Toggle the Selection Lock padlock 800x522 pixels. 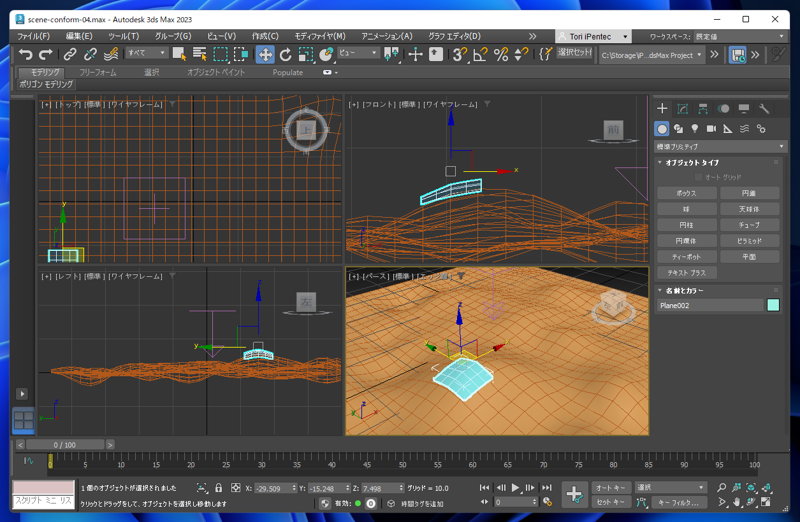click(x=218, y=488)
